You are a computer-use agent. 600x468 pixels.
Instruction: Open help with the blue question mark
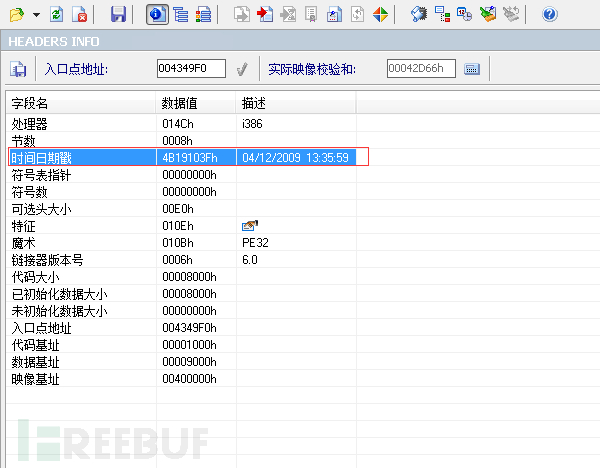click(550, 15)
